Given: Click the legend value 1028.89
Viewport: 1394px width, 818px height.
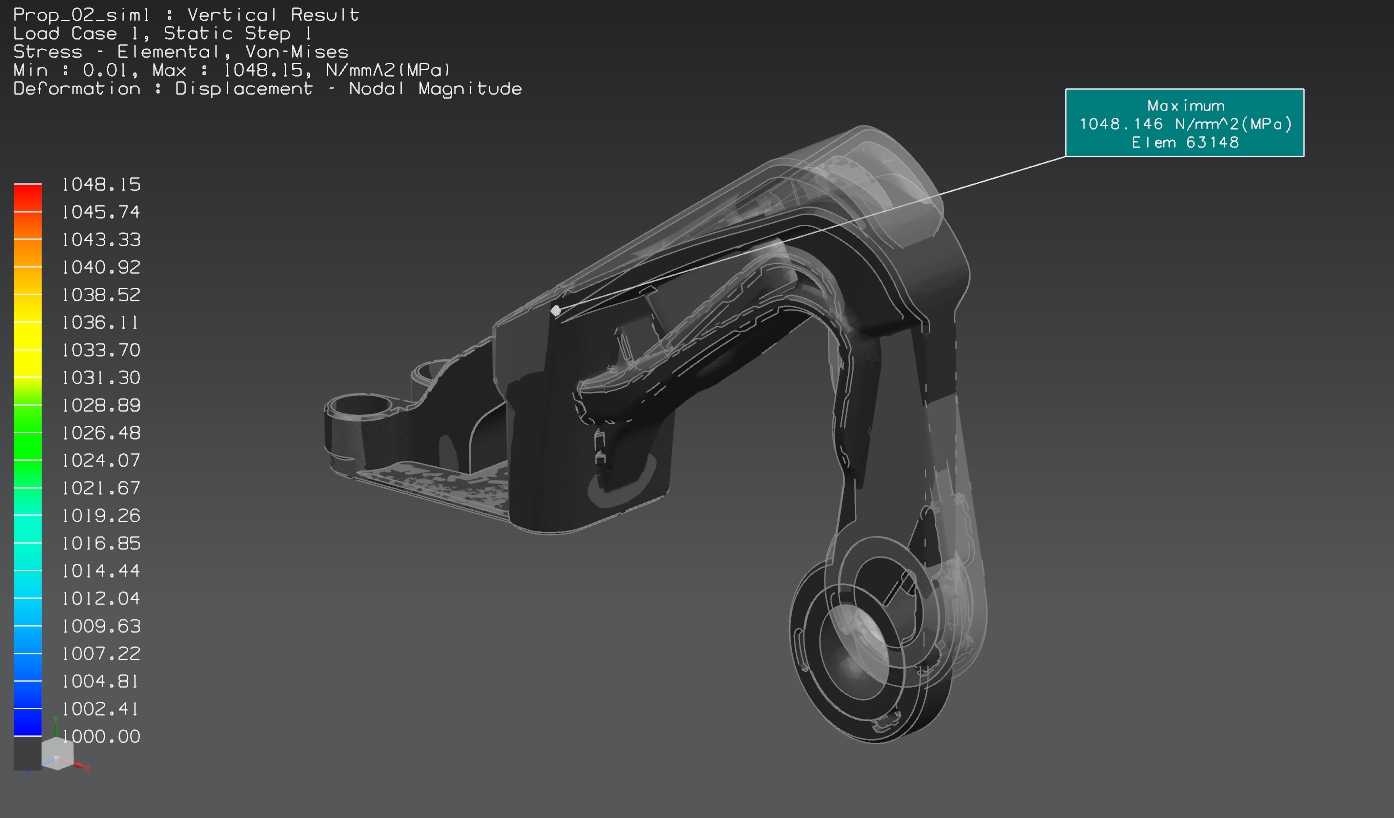Looking at the screenshot, I should pyautogui.click(x=101, y=405).
